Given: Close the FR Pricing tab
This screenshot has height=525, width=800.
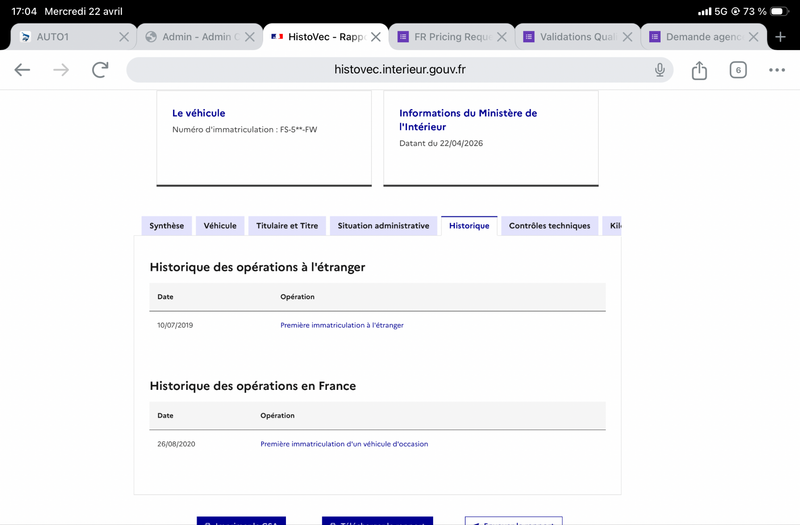Looking at the screenshot, I should [x=502, y=37].
